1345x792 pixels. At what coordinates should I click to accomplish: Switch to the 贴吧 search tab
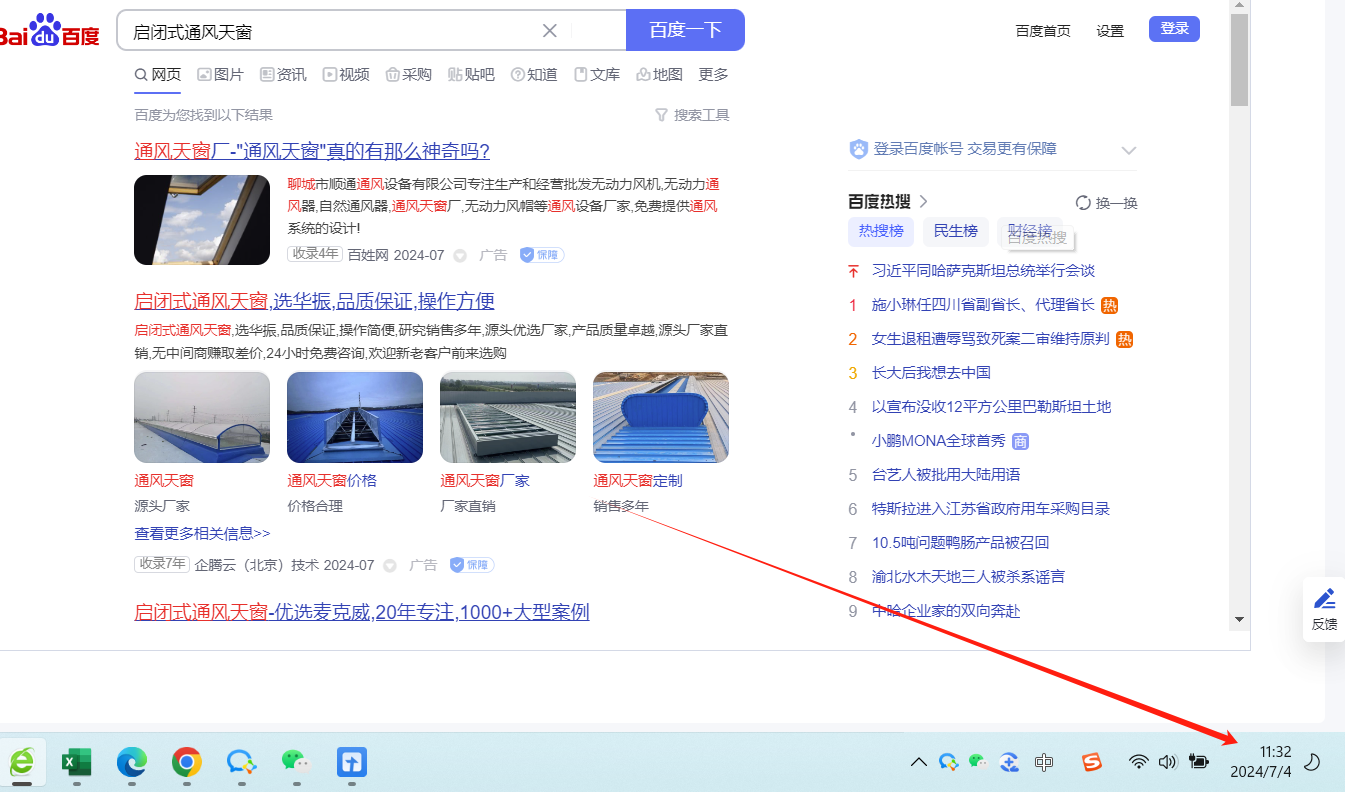[x=471, y=74]
